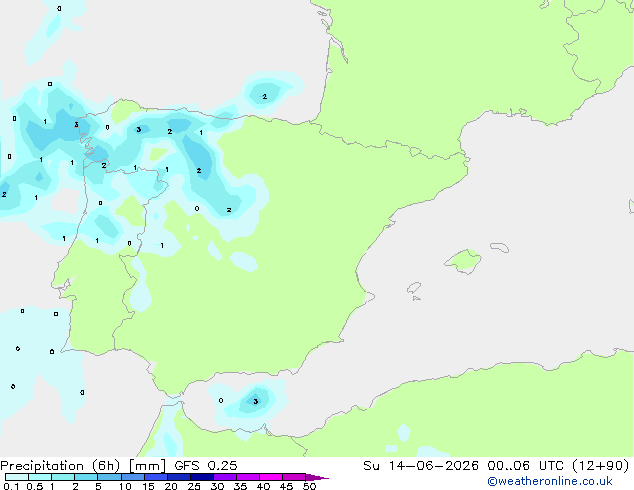The height and width of the screenshot is (490, 634).
Task: Pick the violet legend swatch for 30–35 mm
Action: click(x=225, y=477)
